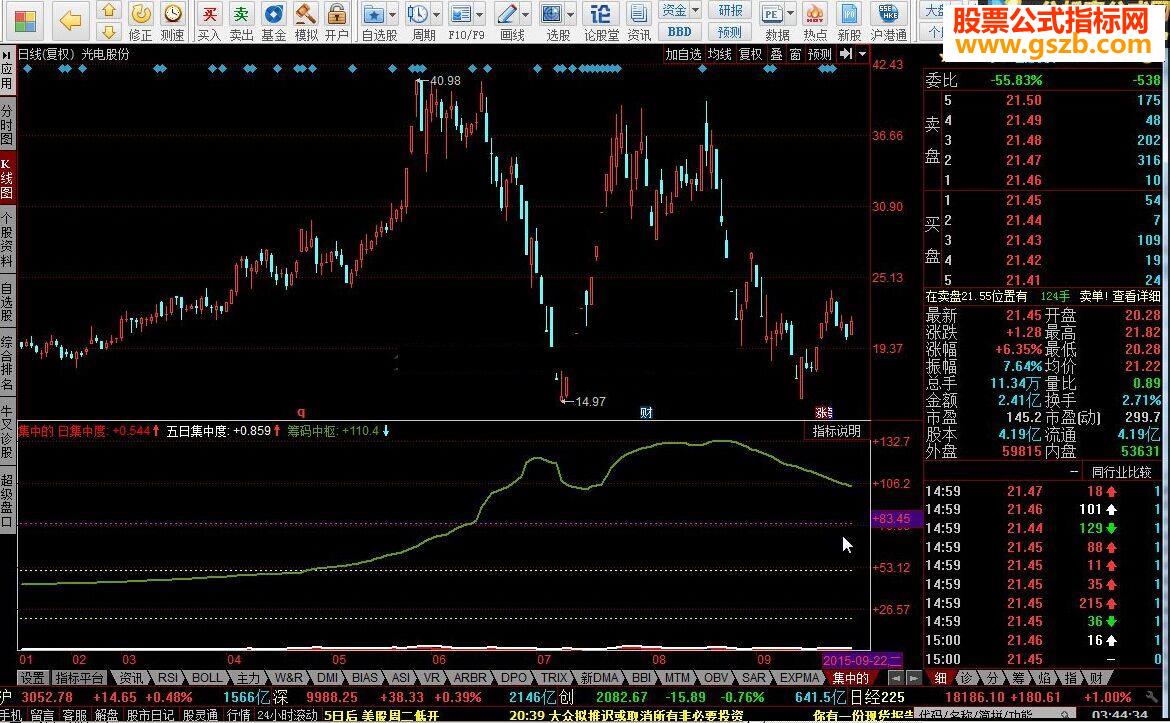
Task: Open the 资讯 news icon
Action: click(639, 22)
